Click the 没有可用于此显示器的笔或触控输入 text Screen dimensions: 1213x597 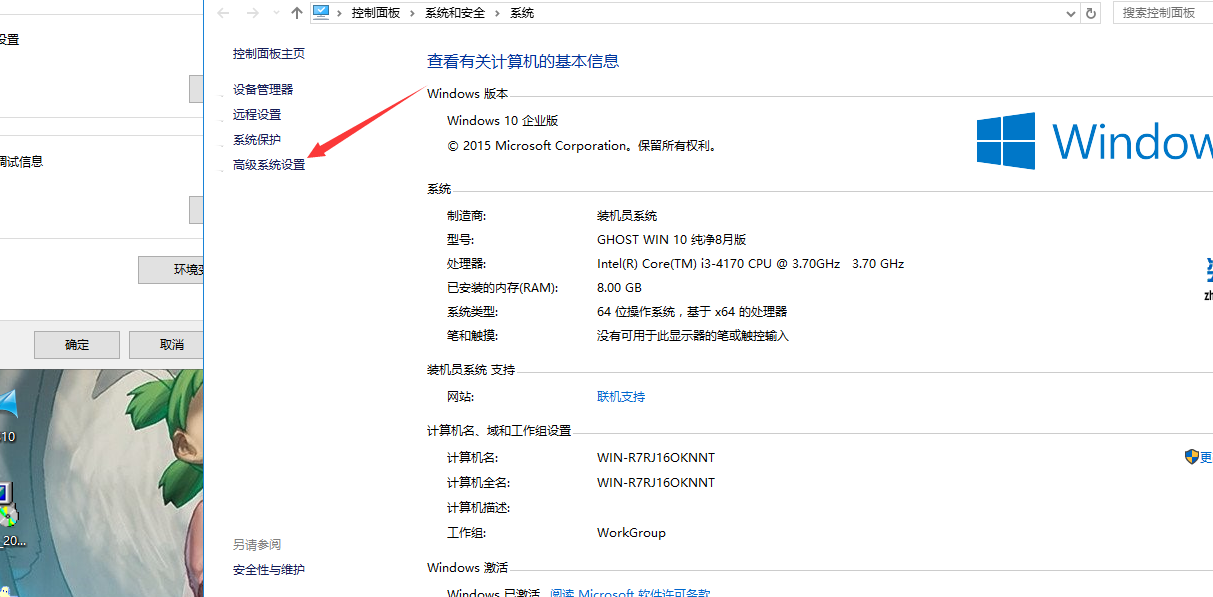(x=693, y=336)
